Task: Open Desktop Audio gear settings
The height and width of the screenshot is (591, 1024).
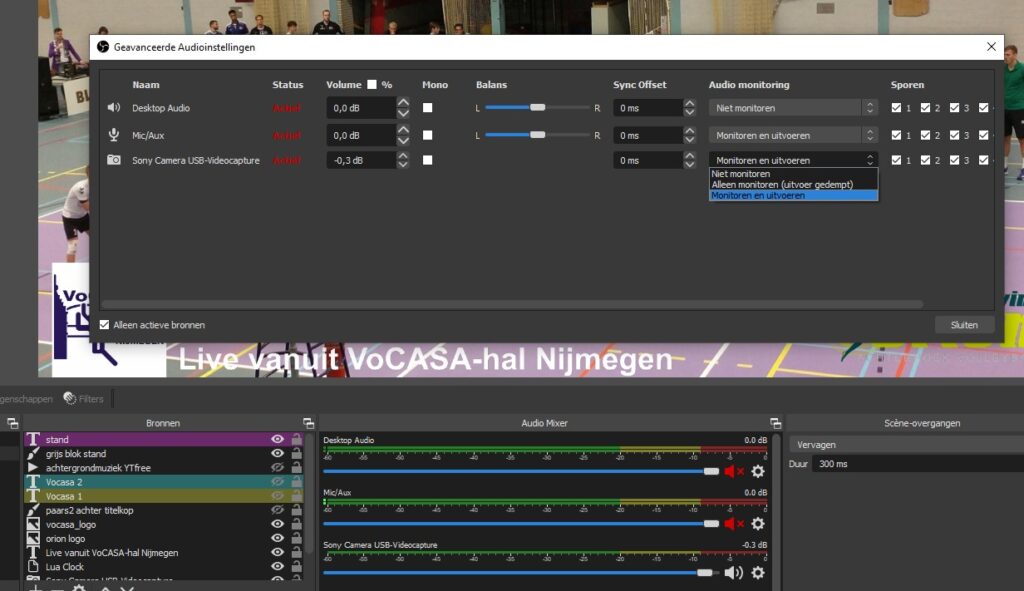Action: pos(758,471)
